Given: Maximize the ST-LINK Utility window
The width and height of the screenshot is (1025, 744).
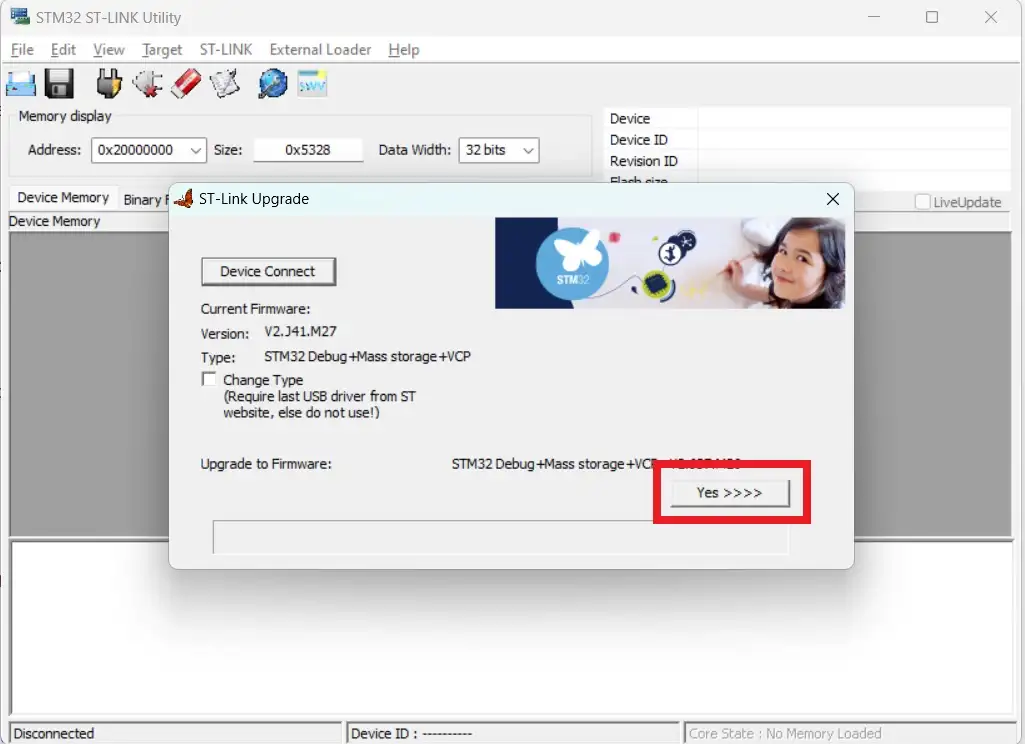Looking at the screenshot, I should (932, 18).
